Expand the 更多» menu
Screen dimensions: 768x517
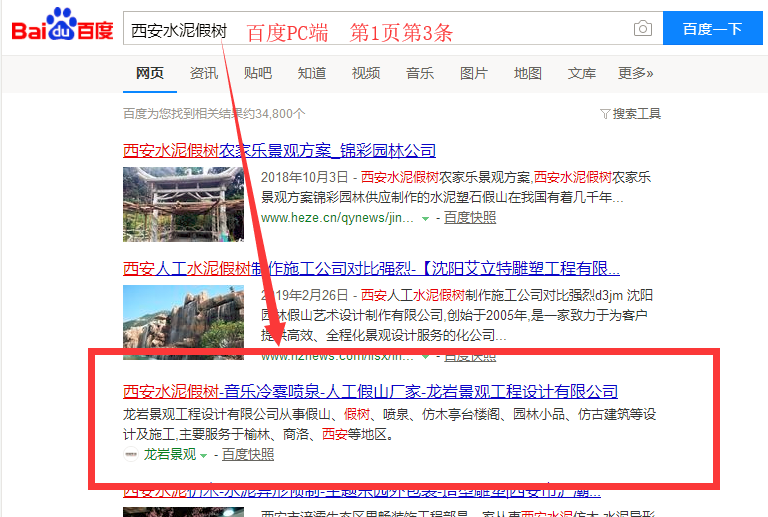[635, 73]
